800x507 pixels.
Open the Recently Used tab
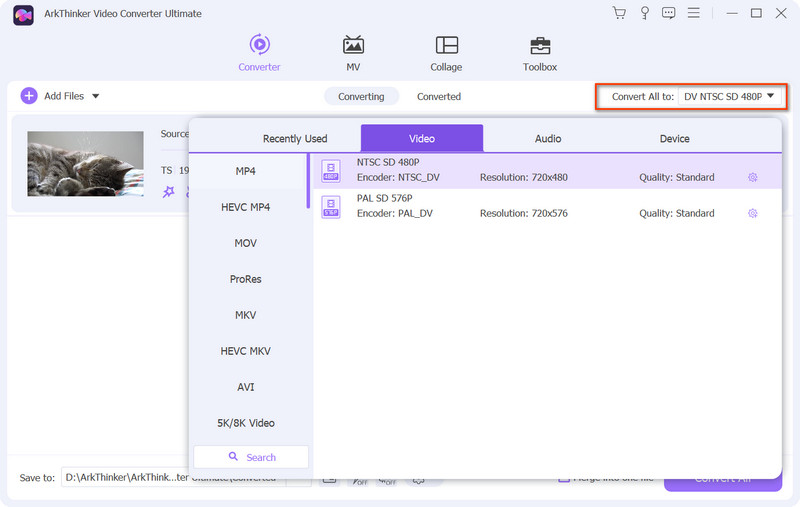tap(295, 138)
